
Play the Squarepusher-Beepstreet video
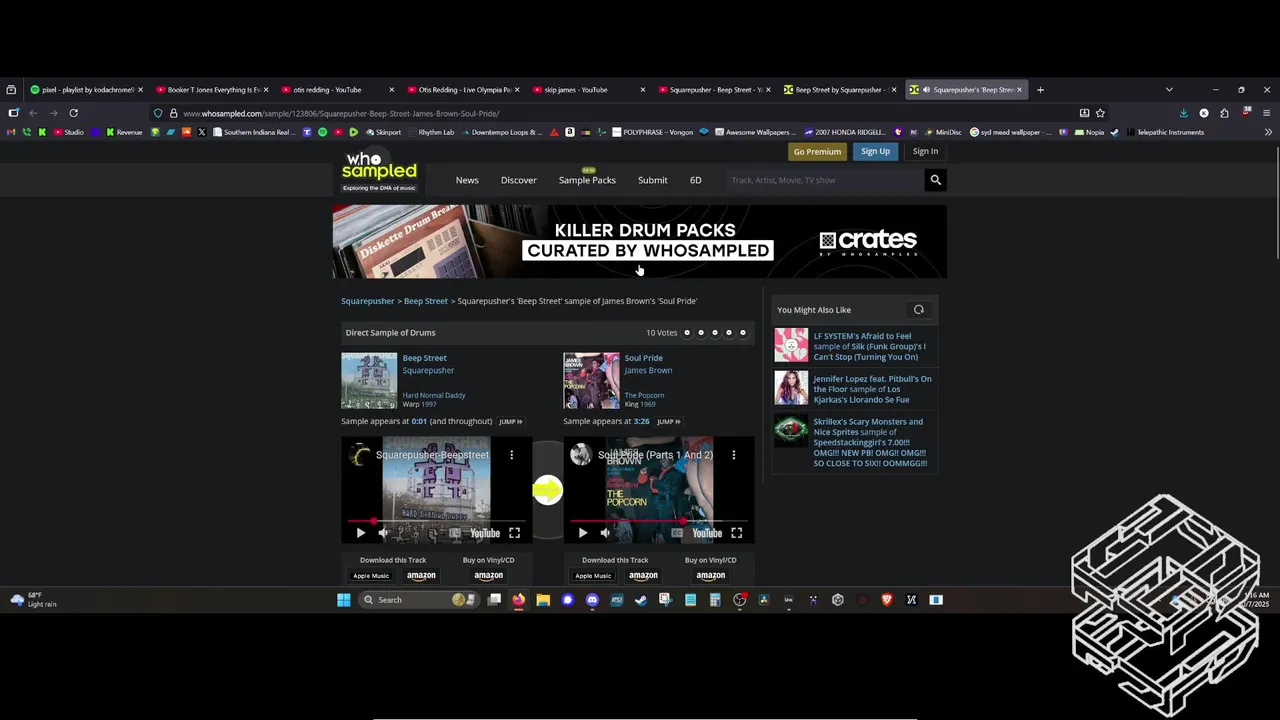[x=361, y=533]
